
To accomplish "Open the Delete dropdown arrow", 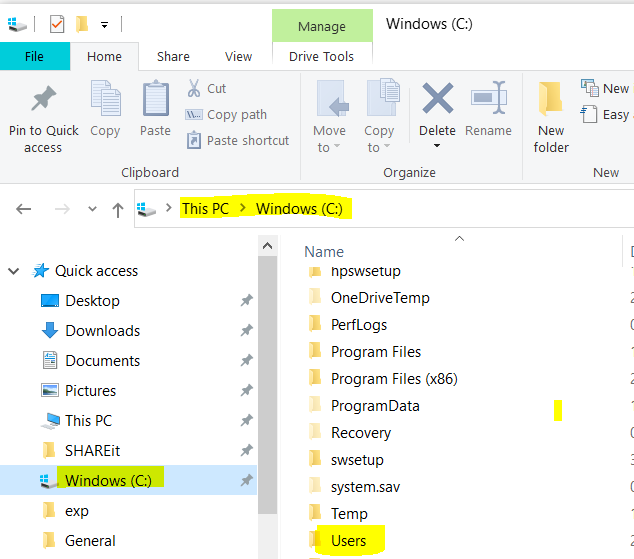I will pos(437,146).
